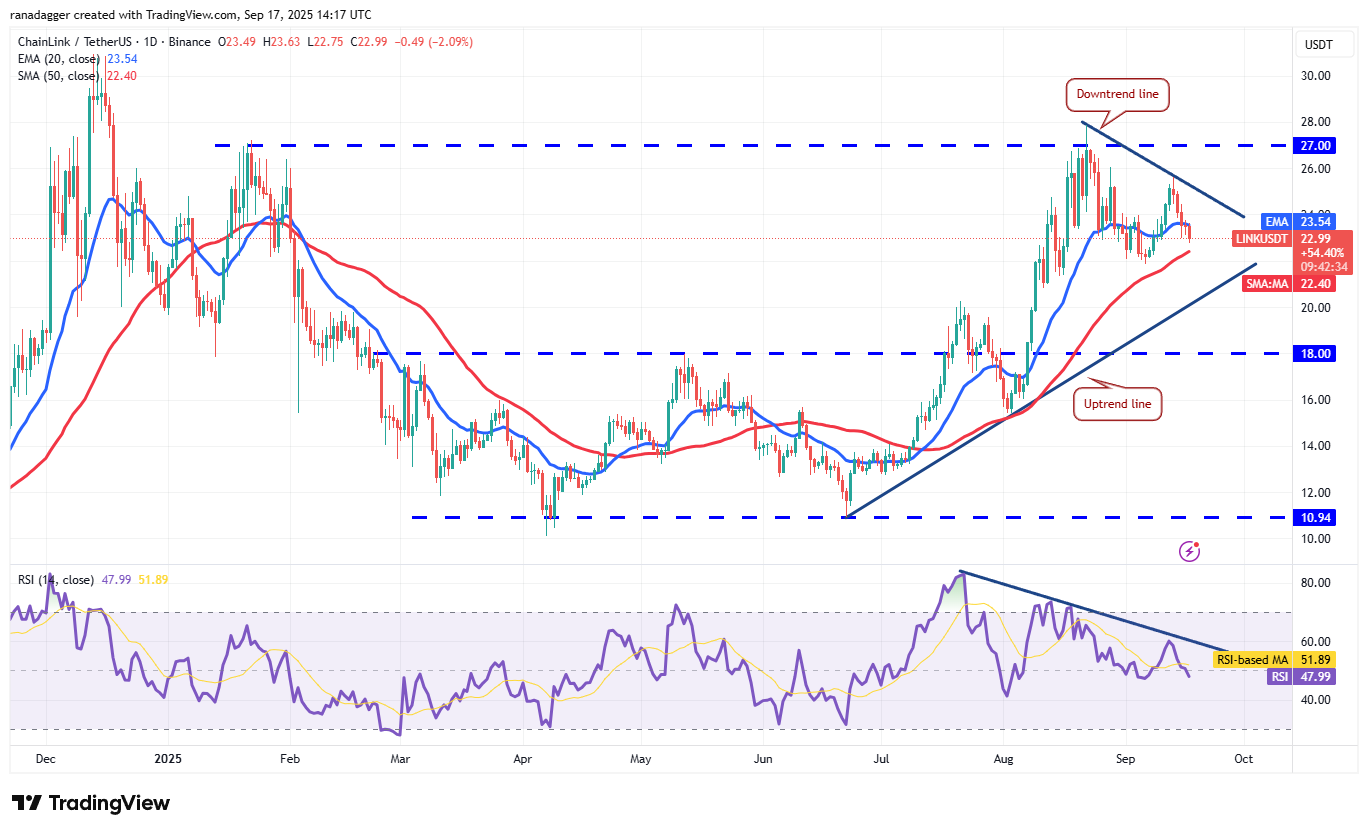Select the Uptrend line annotation callout
1368x833 pixels.
[x=1117, y=403]
